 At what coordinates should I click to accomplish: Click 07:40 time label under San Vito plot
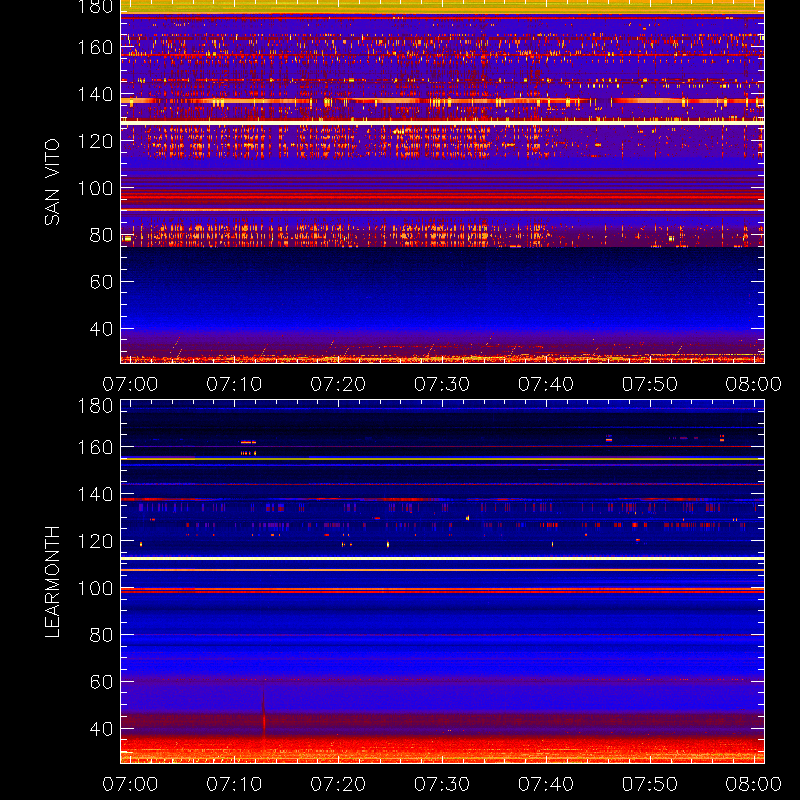[x=546, y=384]
